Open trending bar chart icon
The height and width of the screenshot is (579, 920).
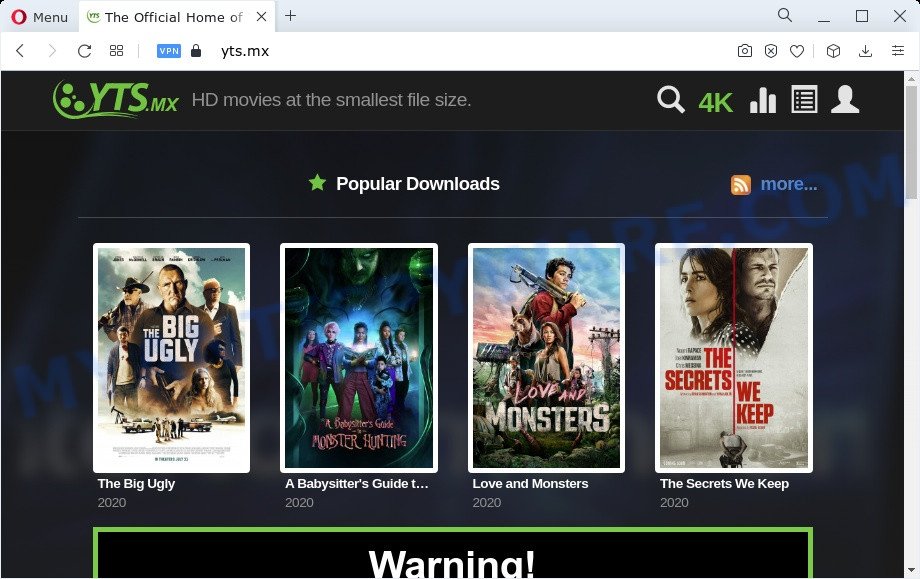(x=763, y=100)
